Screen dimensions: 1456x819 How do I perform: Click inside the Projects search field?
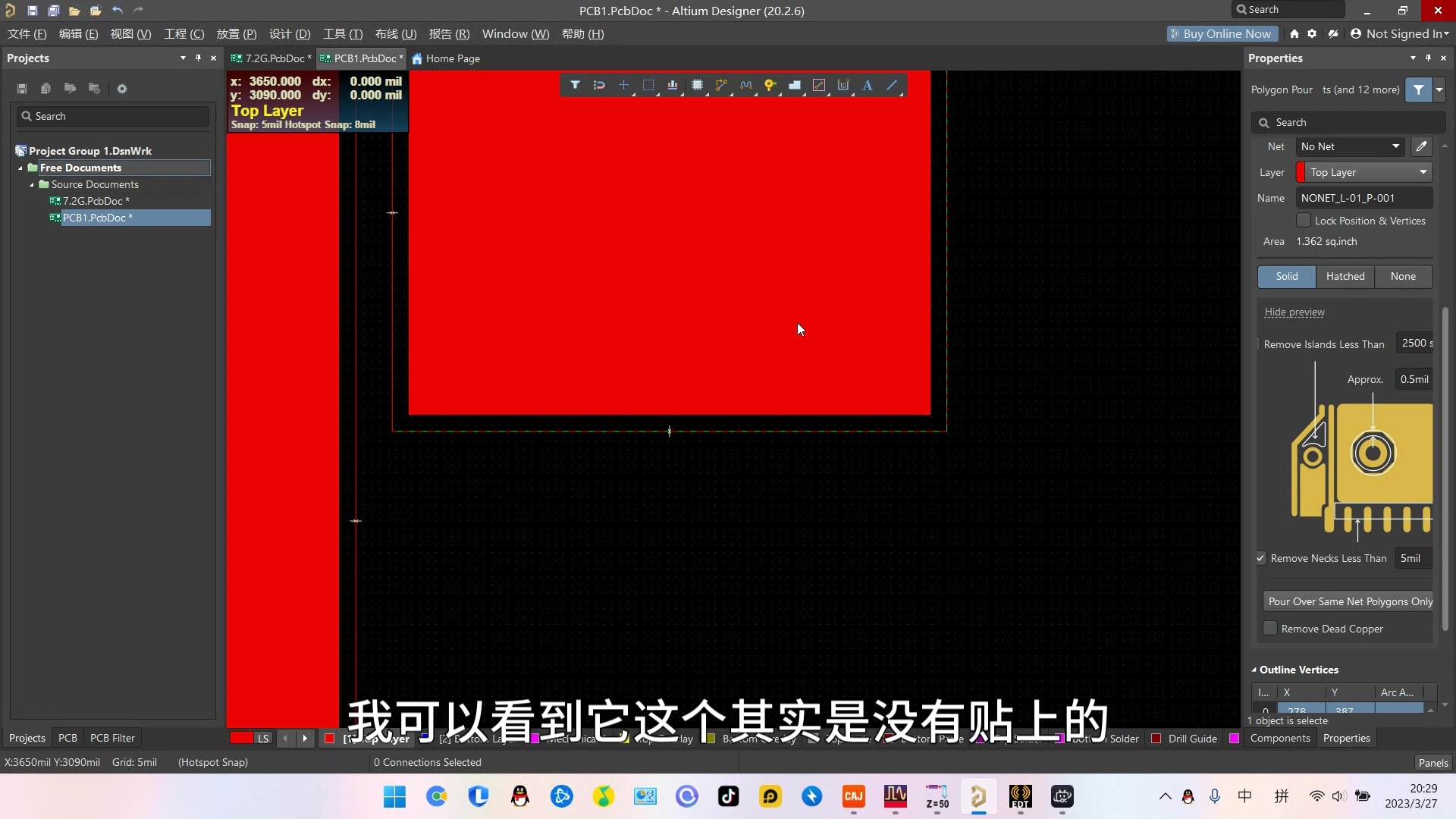coord(111,115)
